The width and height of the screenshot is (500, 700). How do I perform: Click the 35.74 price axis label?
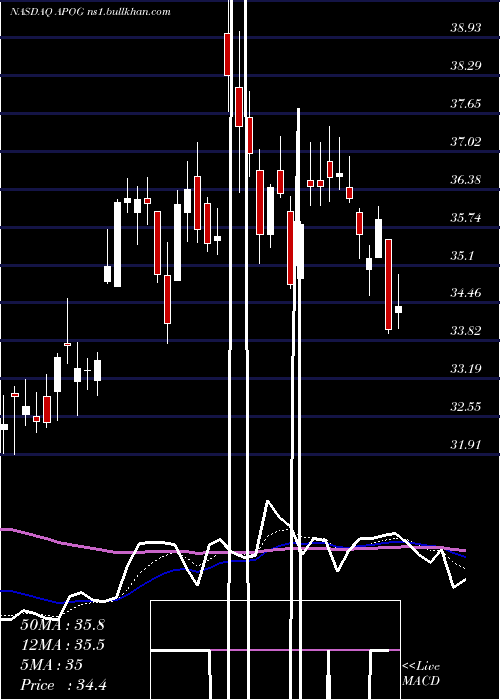point(466,218)
